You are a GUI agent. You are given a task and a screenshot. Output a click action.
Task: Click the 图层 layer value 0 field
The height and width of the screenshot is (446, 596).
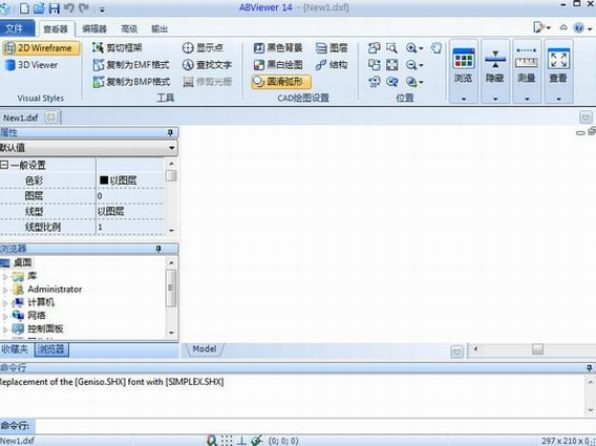pos(131,196)
